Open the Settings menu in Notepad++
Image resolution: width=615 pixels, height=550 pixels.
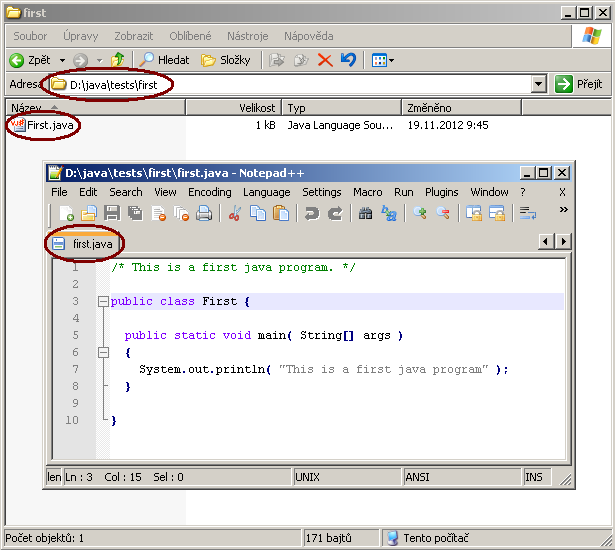[x=322, y=192]
